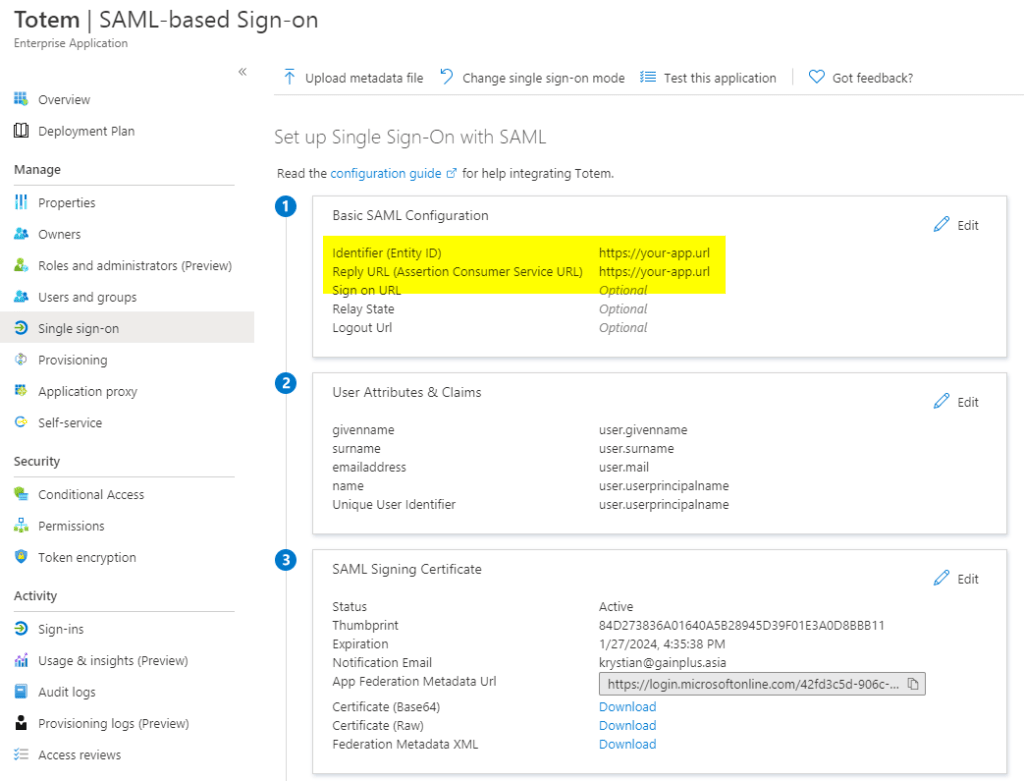Image resolution: width=1024 pixels, height=781 pixels.
Task: Click the Upload metadata file arrow icon
Action: (289, 77)
